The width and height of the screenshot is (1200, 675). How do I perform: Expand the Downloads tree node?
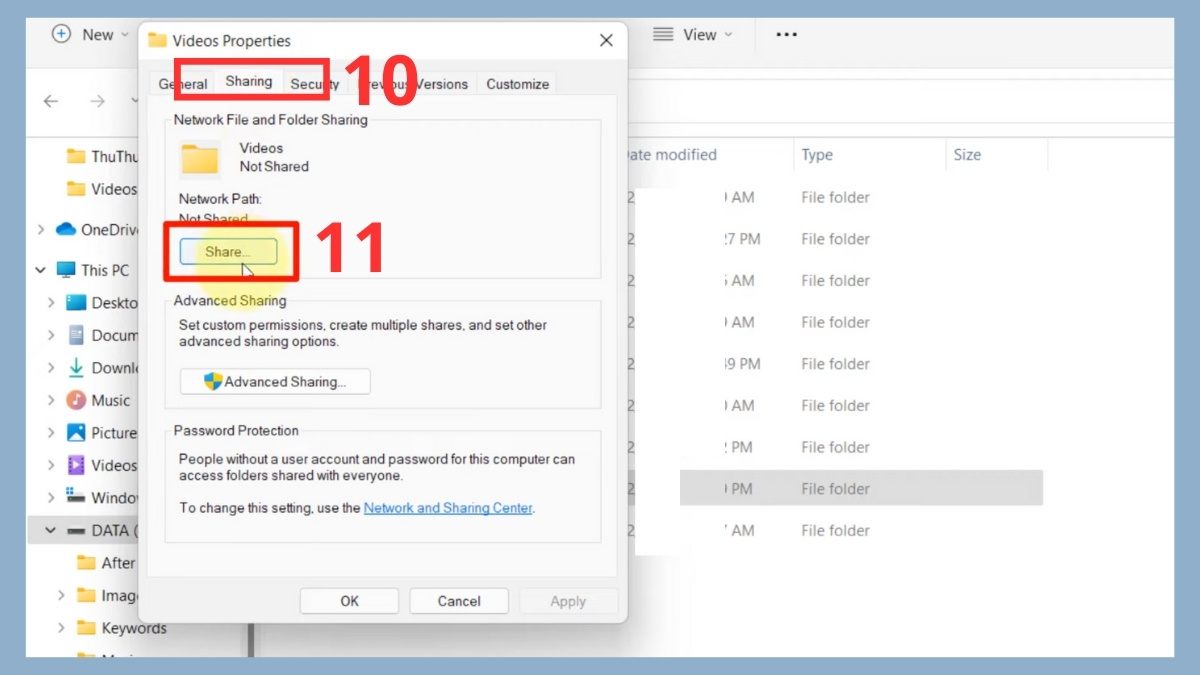point(52,368)
